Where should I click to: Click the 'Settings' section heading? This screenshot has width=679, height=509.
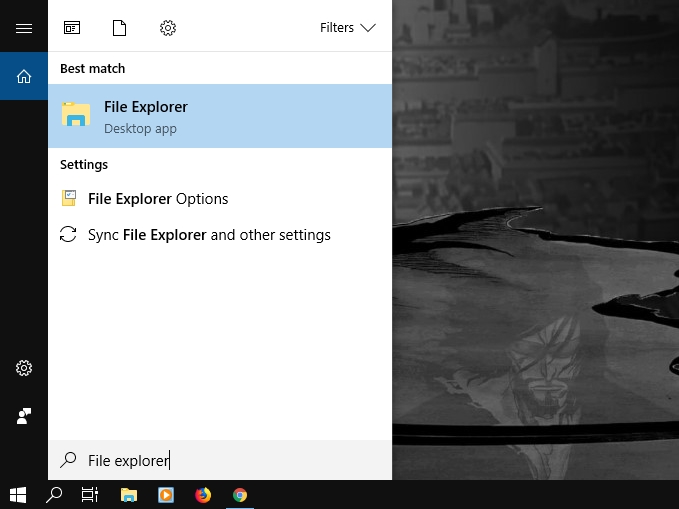[x=84, y=165]
